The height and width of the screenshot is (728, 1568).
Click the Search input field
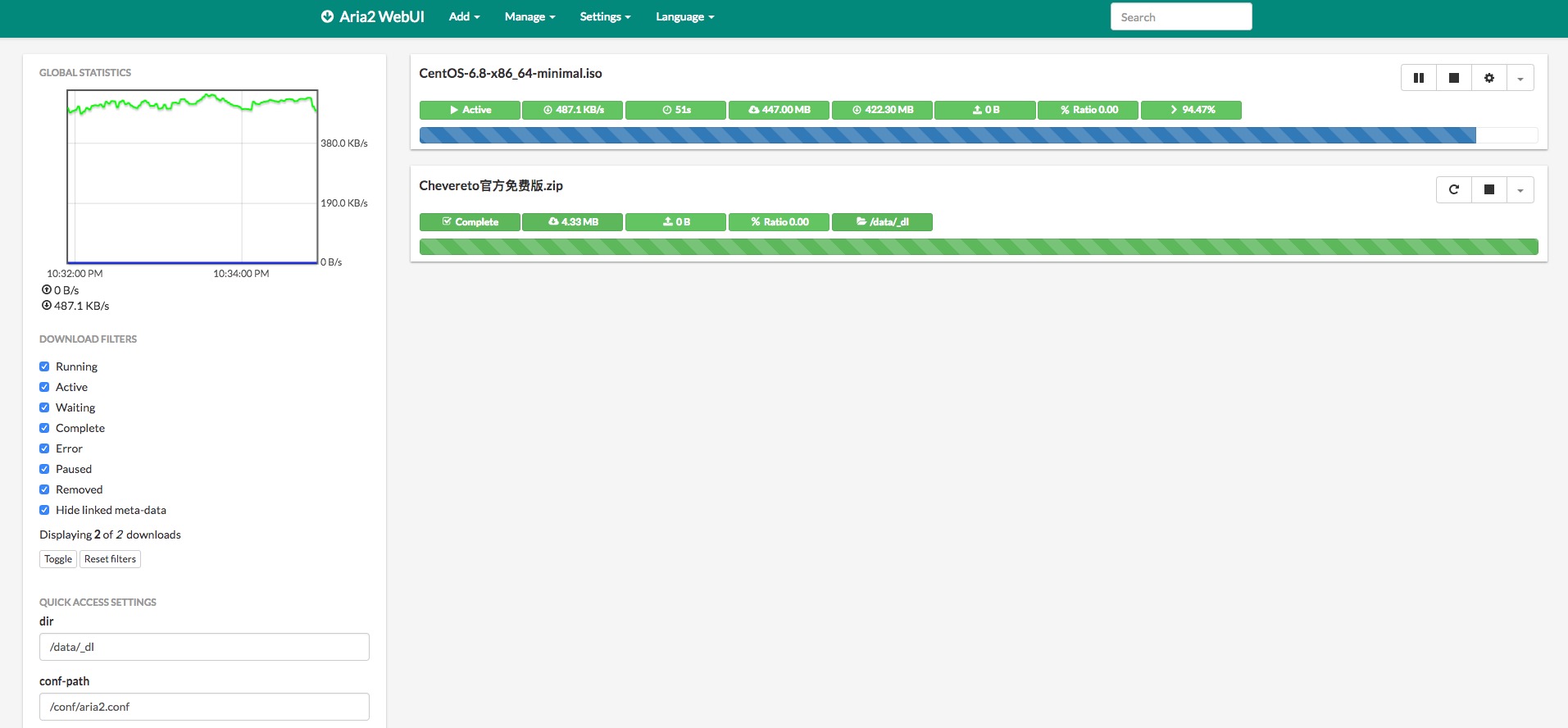[x=1180, y=17]
